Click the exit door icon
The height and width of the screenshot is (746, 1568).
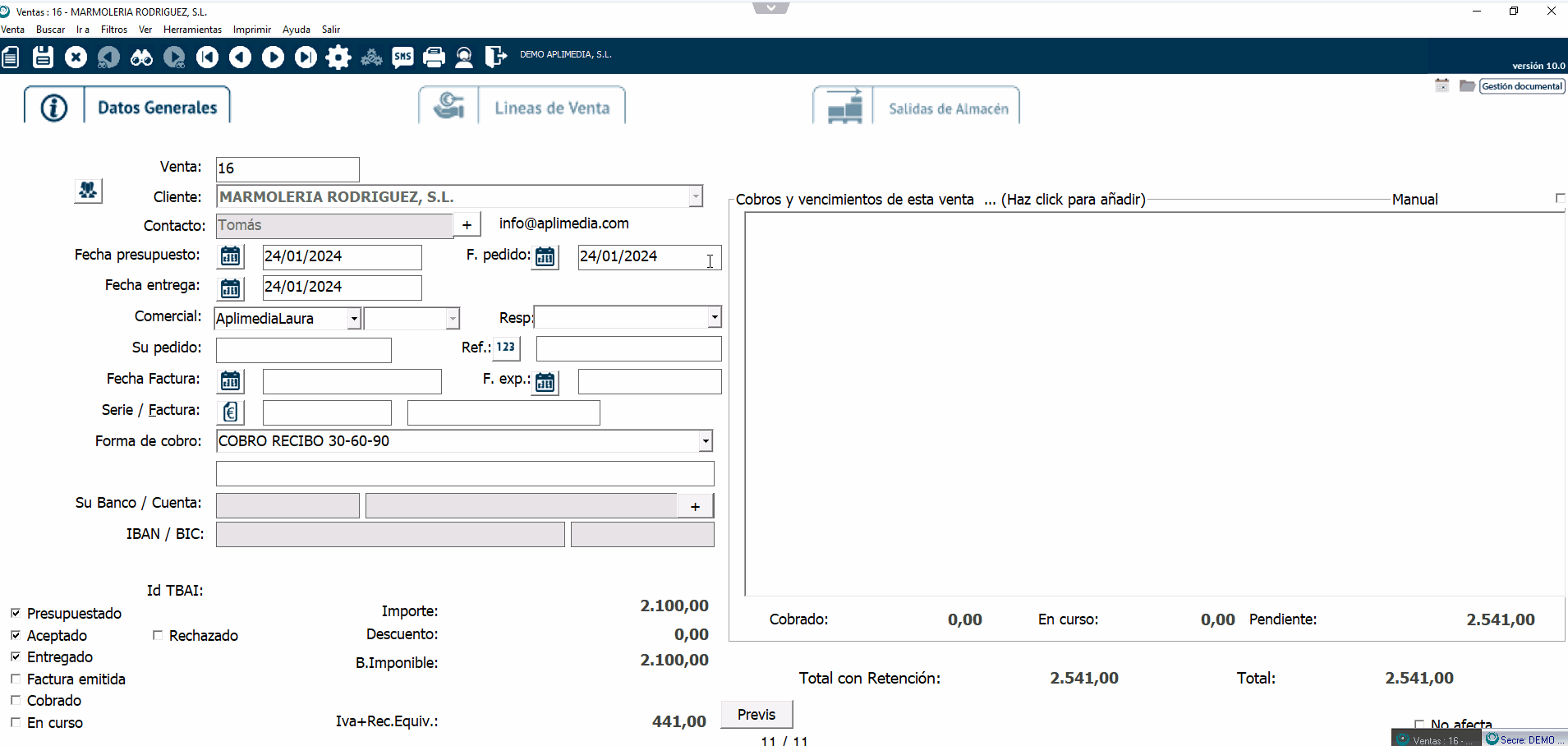(x=495, y=57)
